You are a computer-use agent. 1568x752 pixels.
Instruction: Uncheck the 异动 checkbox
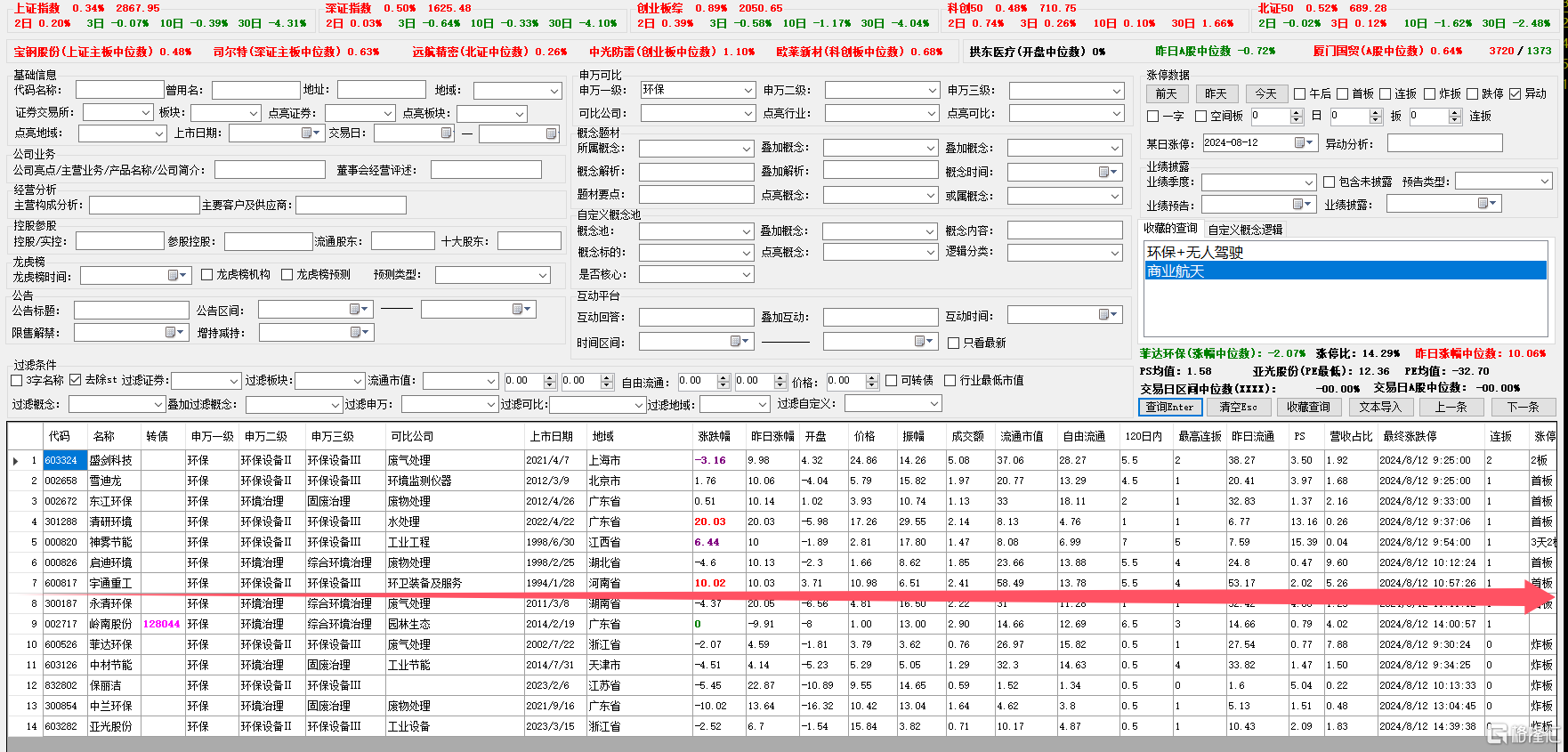pos(1515,93)
